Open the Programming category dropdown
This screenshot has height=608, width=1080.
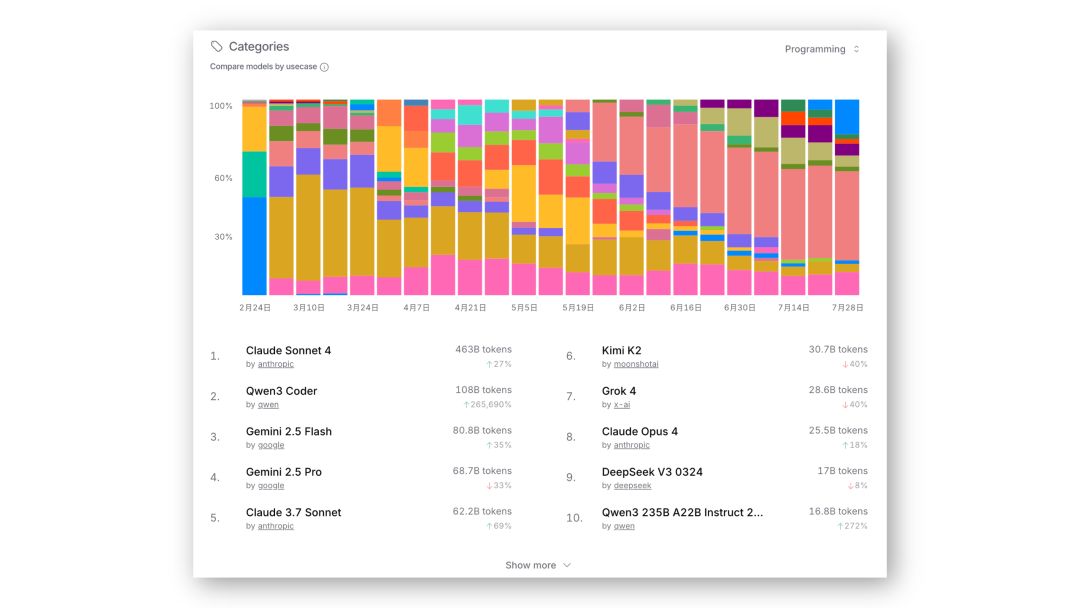[x=822, y=49]
